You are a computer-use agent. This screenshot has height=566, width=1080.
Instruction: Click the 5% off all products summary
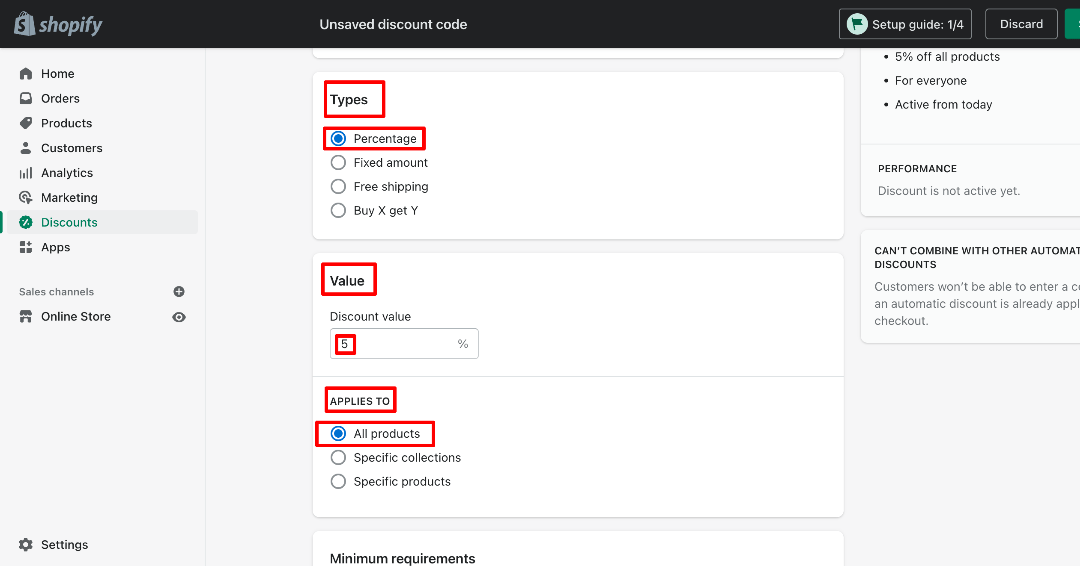pos(948,56)
